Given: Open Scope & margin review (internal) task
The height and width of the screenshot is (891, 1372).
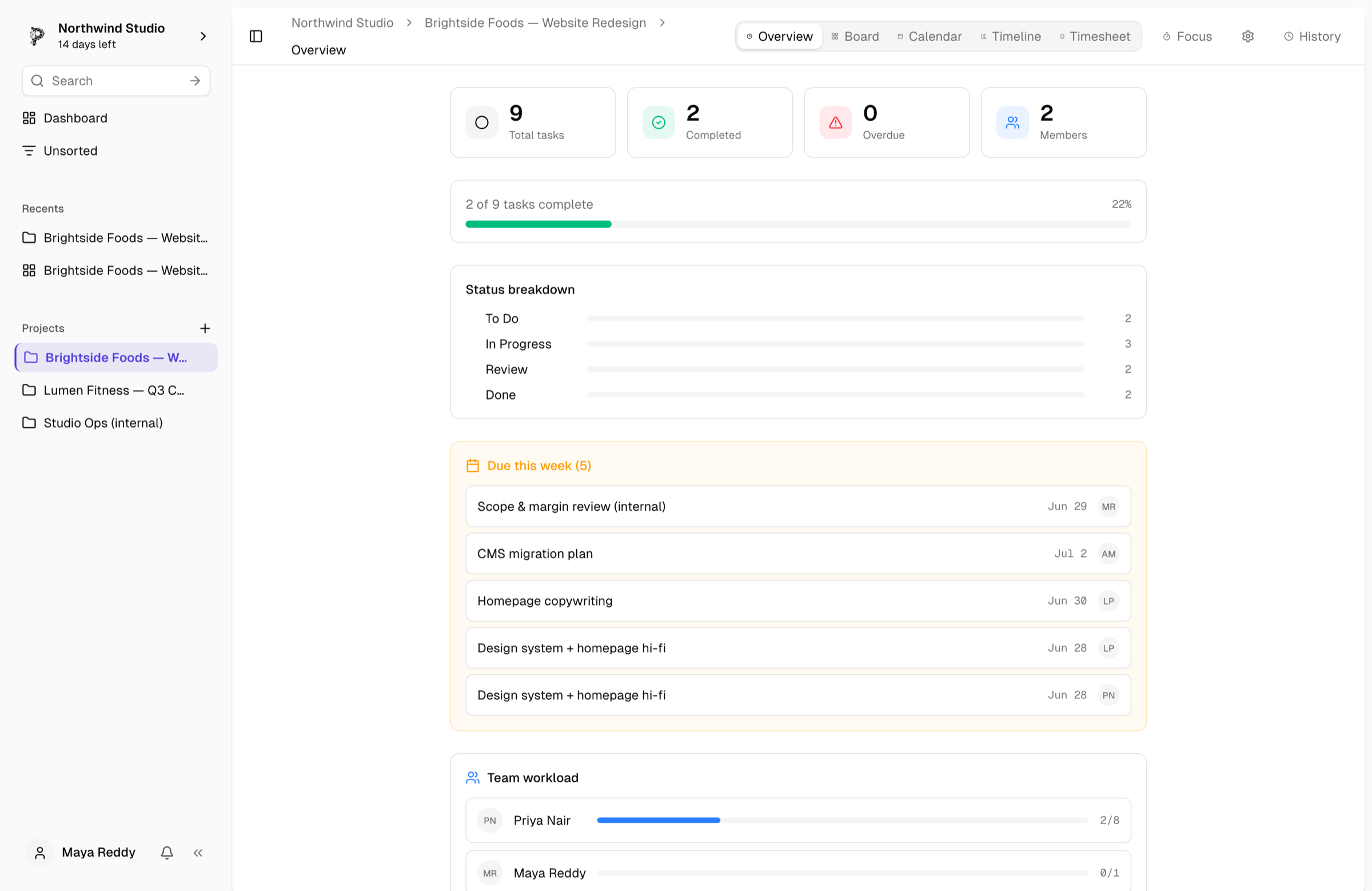Looking at the screenshot, I should click(798, 506).
